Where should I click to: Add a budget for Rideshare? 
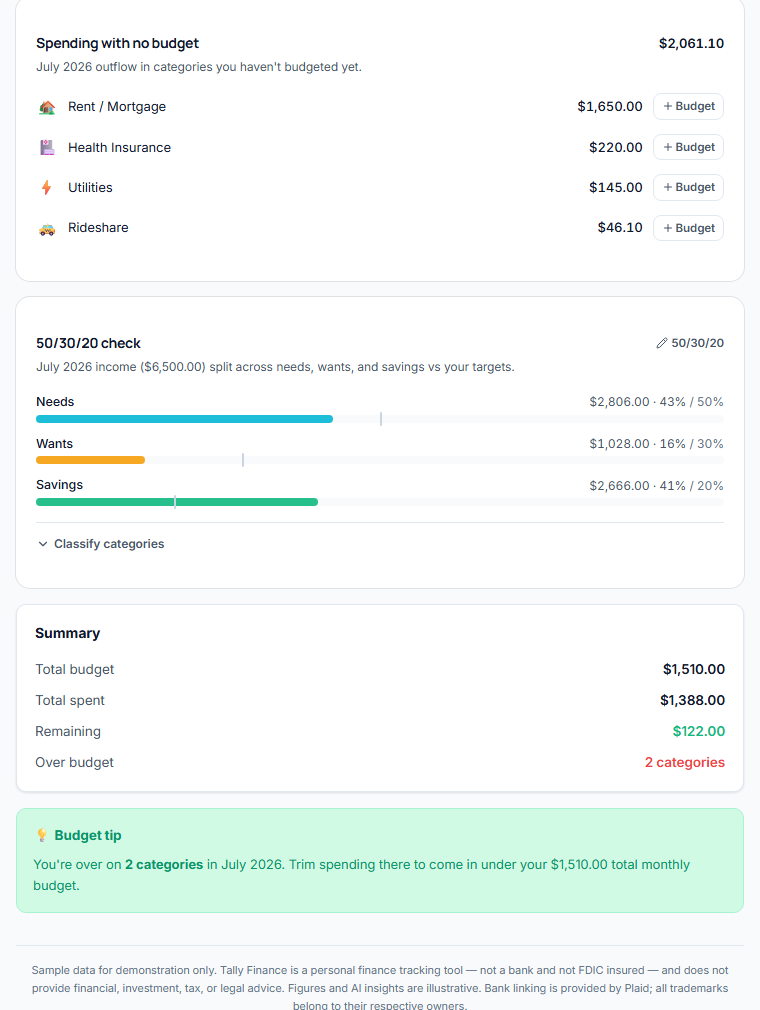pos(689,228)
